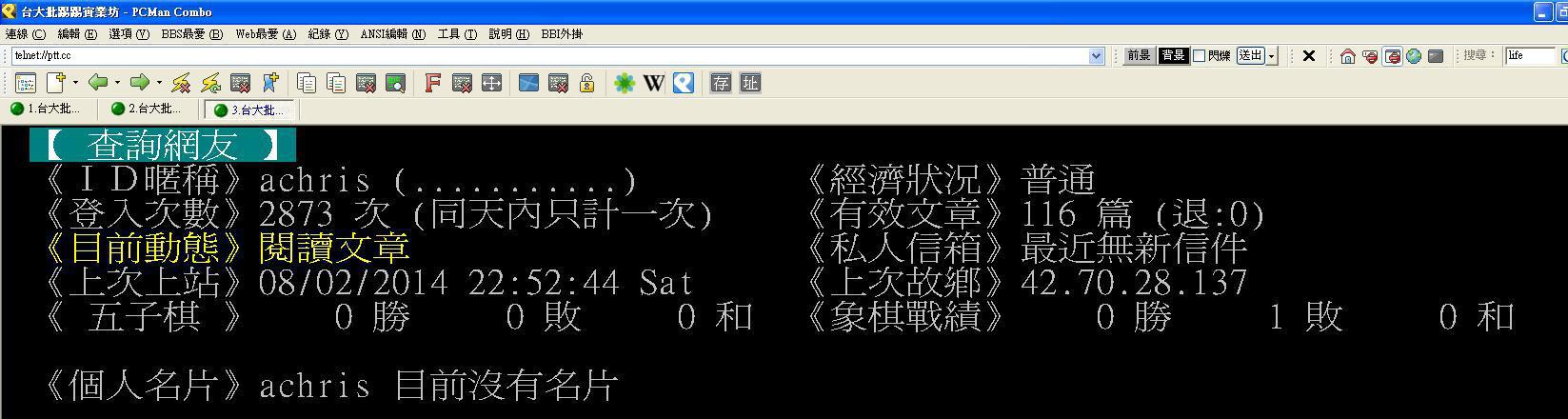Click the blue Q search icon

point(683,83)
